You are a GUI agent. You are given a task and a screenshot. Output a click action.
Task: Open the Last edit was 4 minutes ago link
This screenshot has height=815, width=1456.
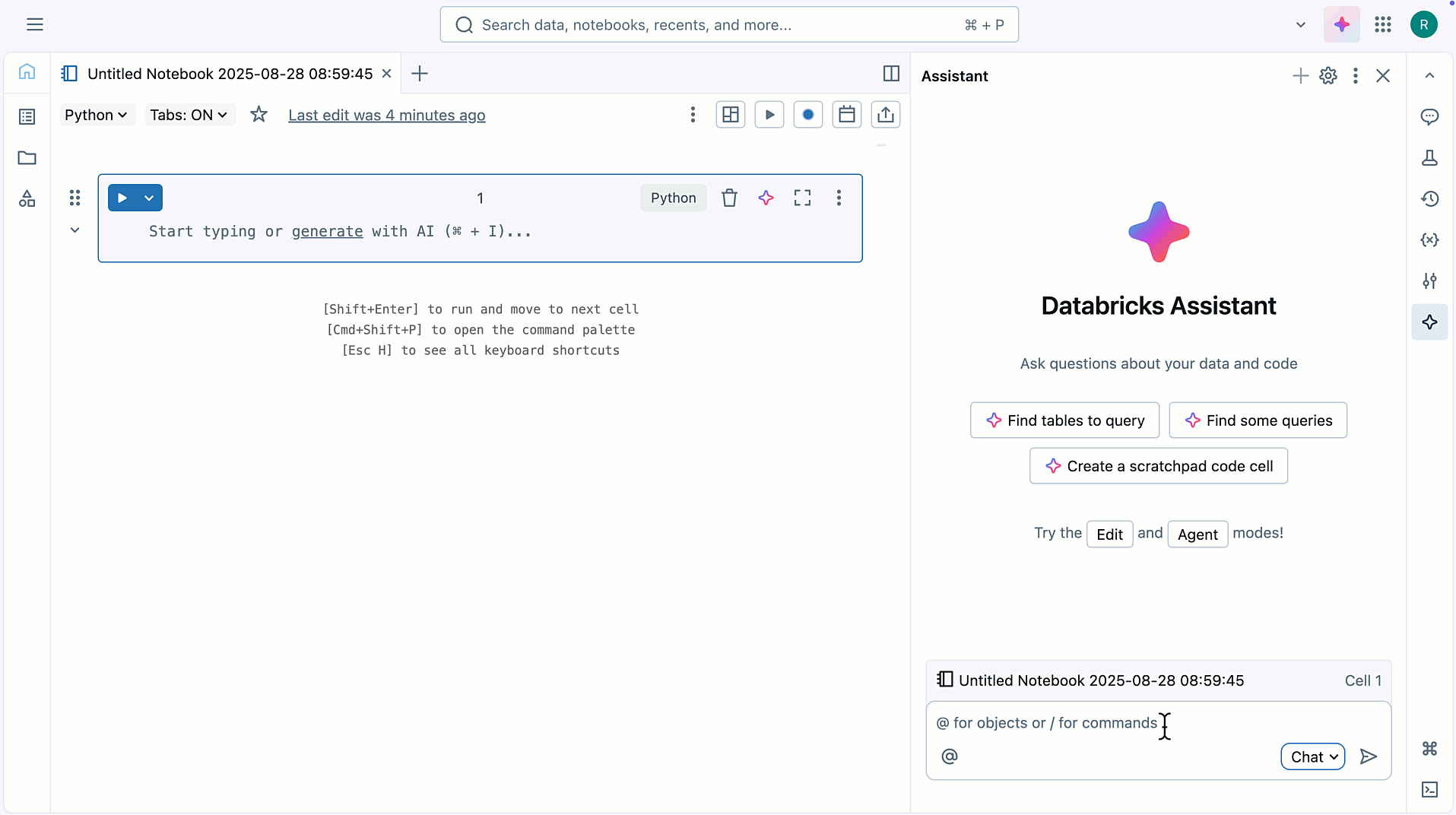click(386, 116)
